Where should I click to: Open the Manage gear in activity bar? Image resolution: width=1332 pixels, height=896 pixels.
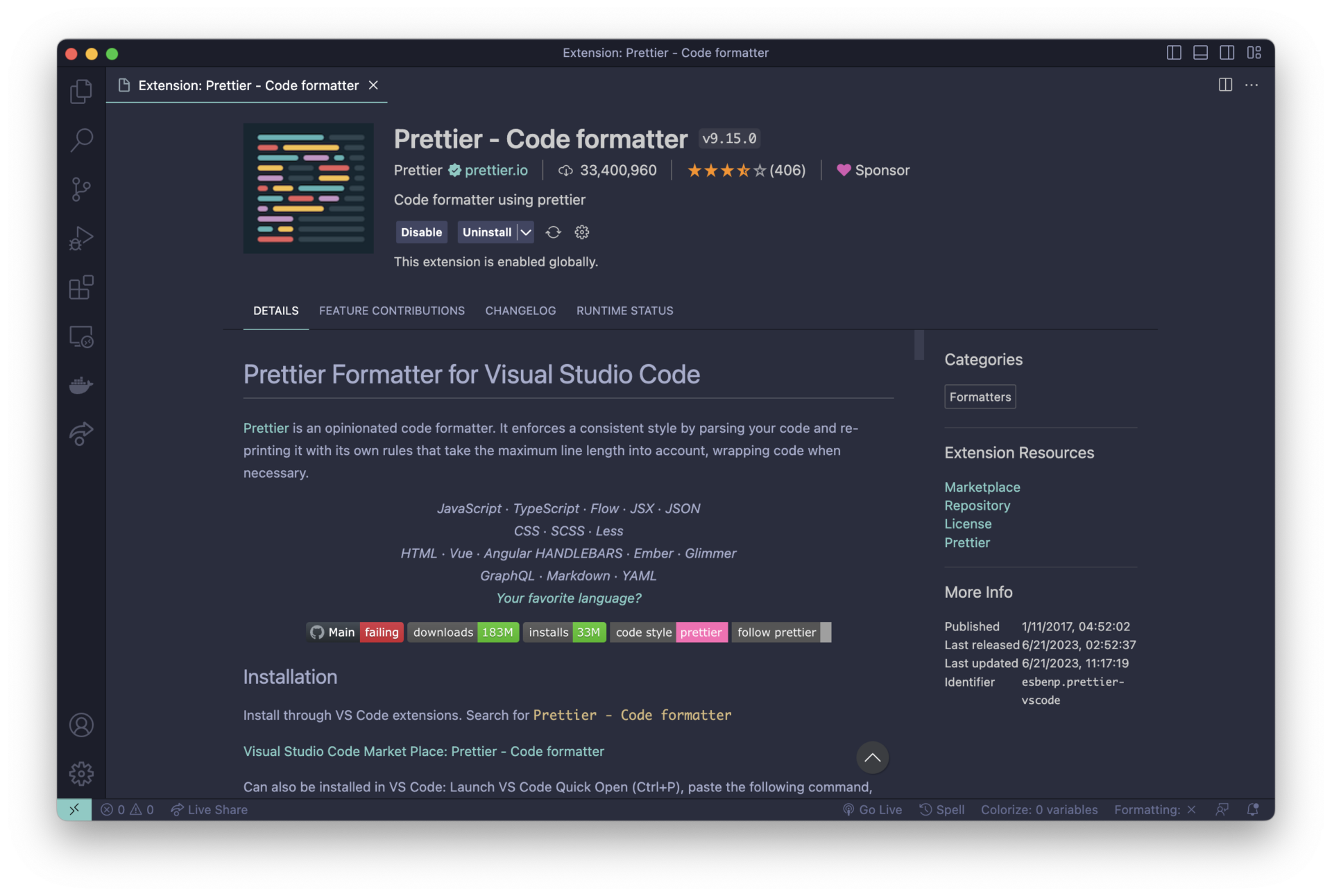[81, 773]
